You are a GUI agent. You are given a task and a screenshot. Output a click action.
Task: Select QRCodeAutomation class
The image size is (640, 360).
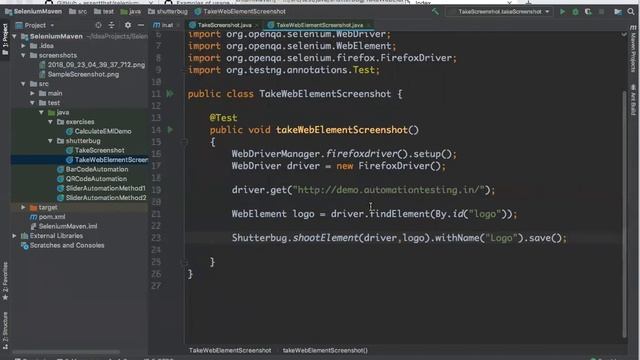[92, 179]
